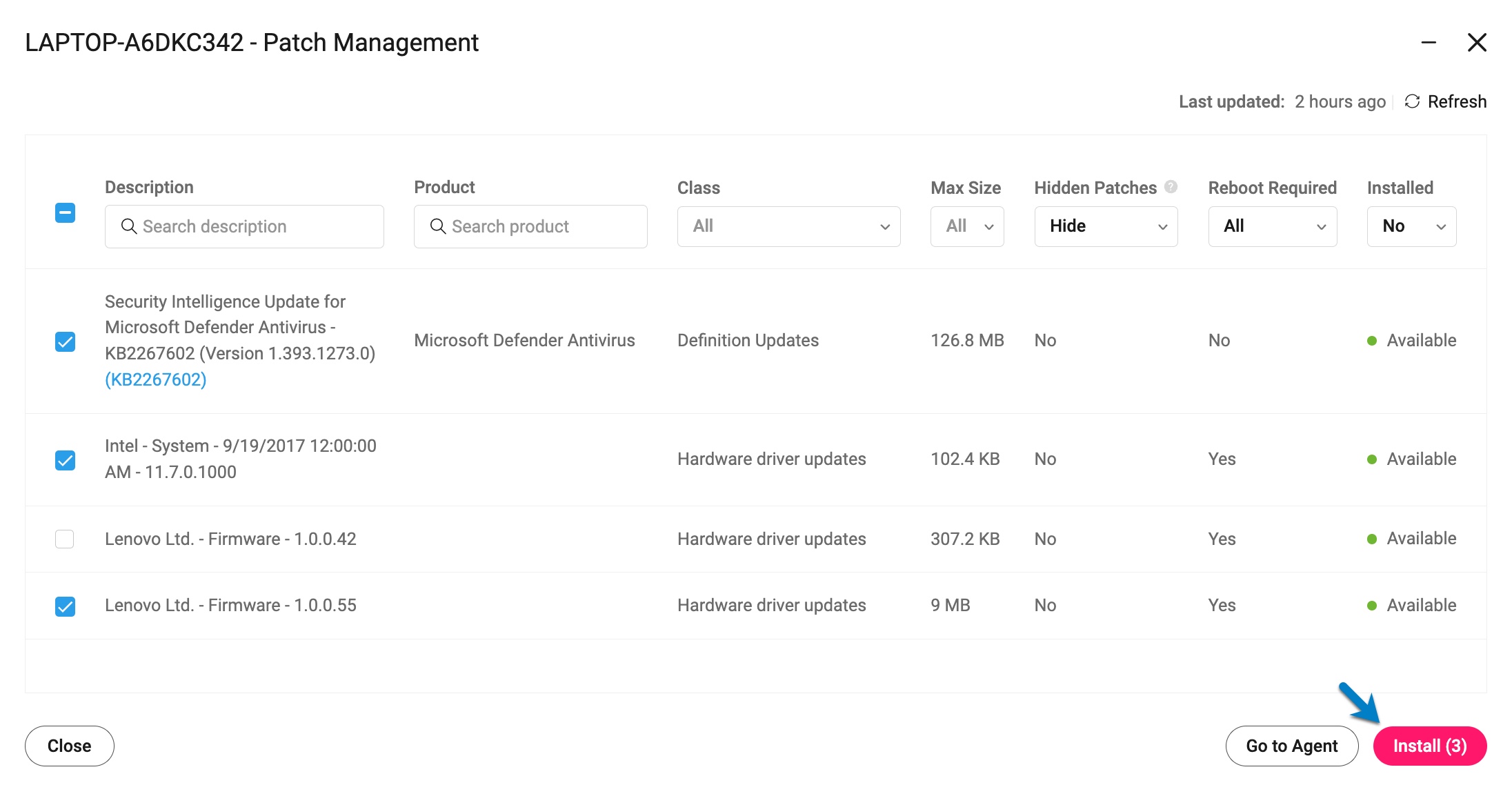The width and height of the screenshot is (1512, 785).
Task: Open the Hidden Patches Hide dropdown
Action: point(1106,226)
